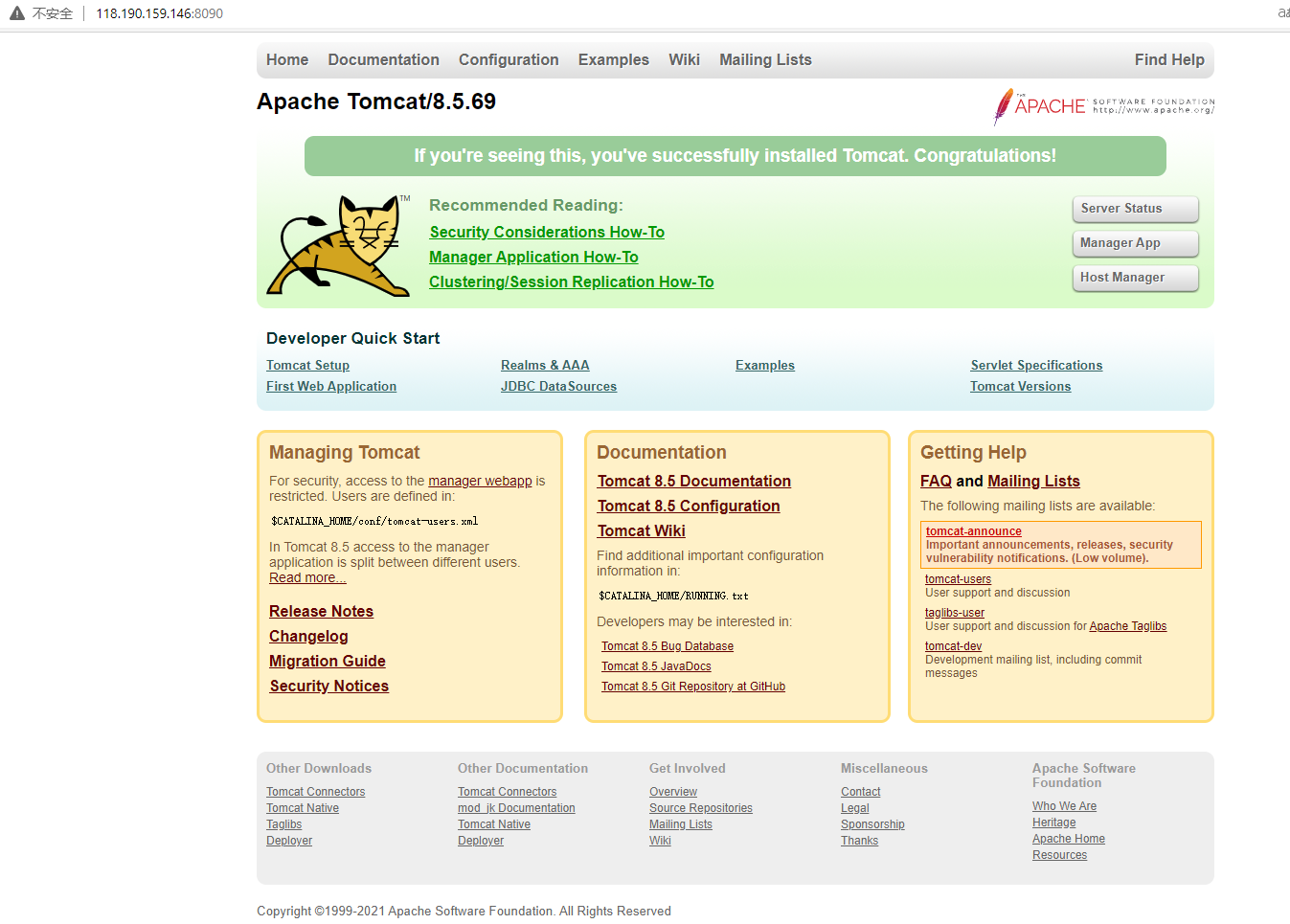
Task: Open the Home nav item
Action: (x=287, y=59)
